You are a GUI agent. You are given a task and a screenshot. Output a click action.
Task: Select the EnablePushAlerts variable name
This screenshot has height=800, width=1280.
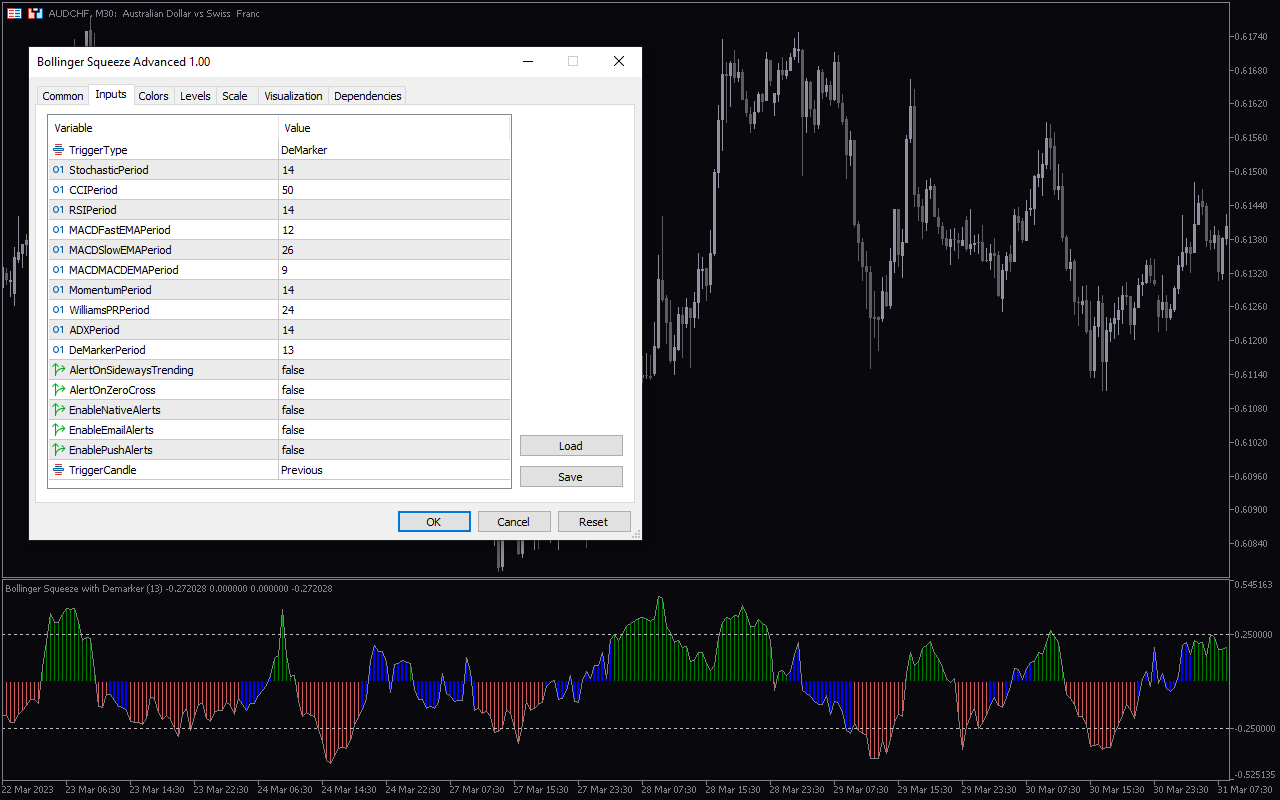click(111, 450)
